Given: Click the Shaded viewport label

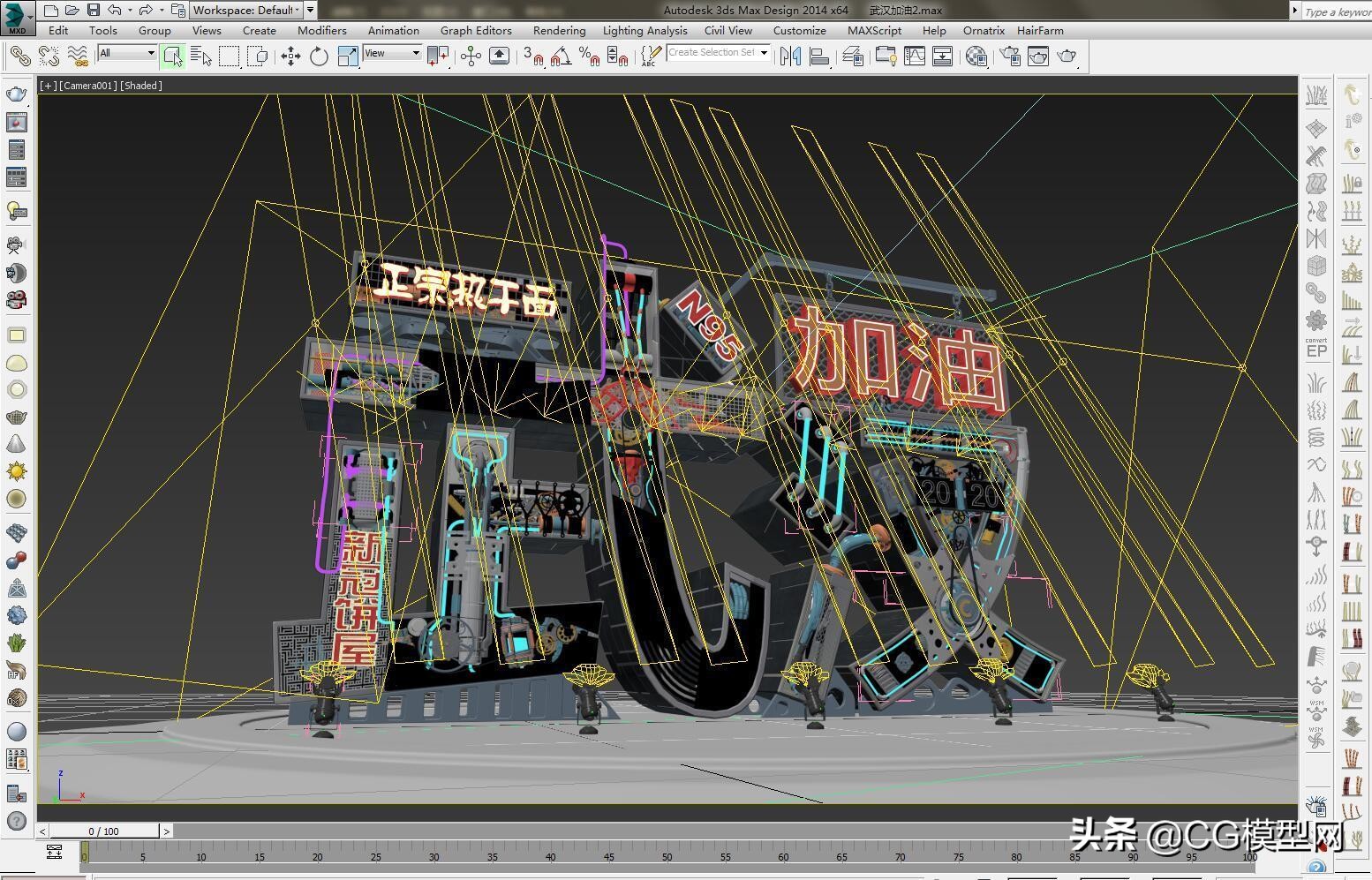Looking at the screenshot, I should pos(140,86).
